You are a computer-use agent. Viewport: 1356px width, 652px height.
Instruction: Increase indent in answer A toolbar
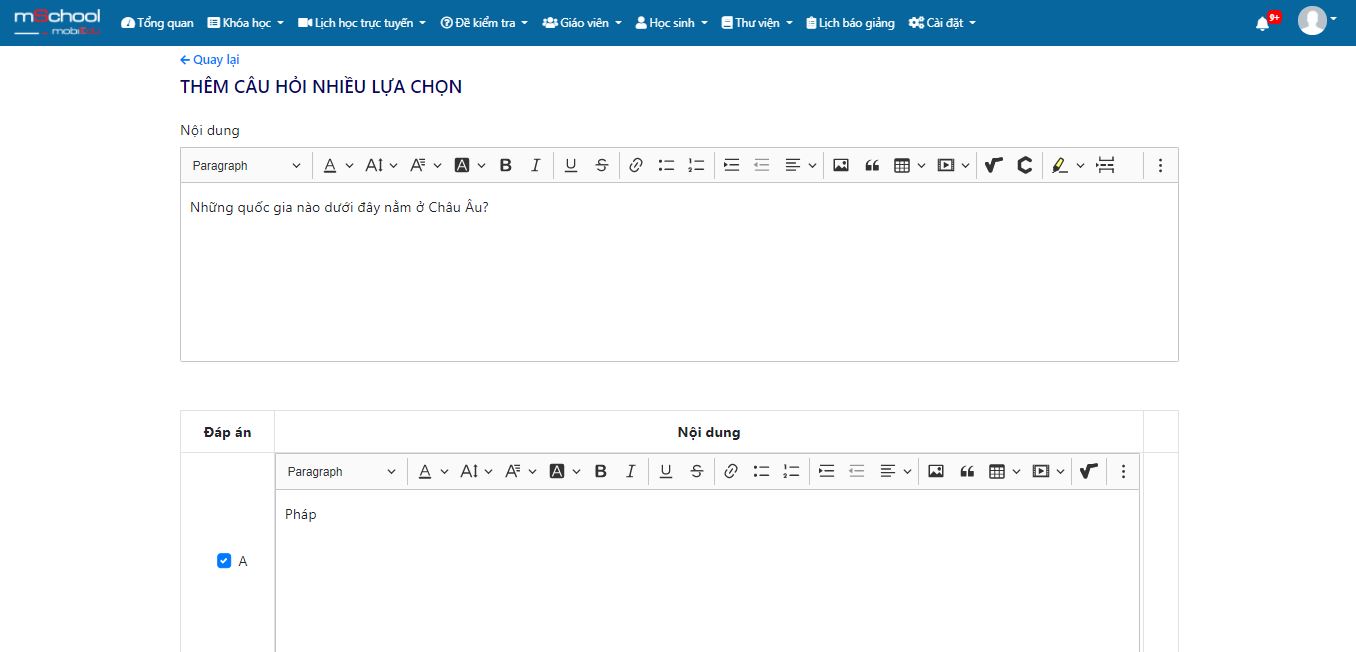826,472
